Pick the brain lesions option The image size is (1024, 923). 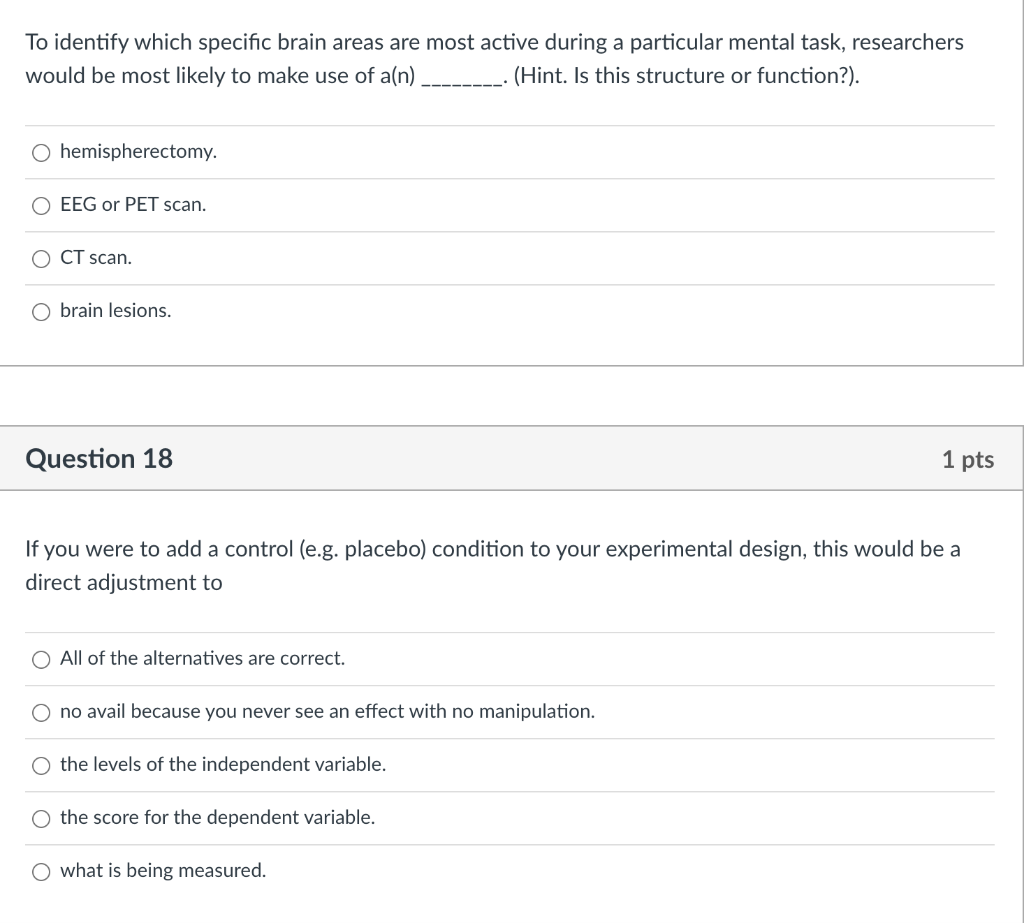(x=41, y=312)
